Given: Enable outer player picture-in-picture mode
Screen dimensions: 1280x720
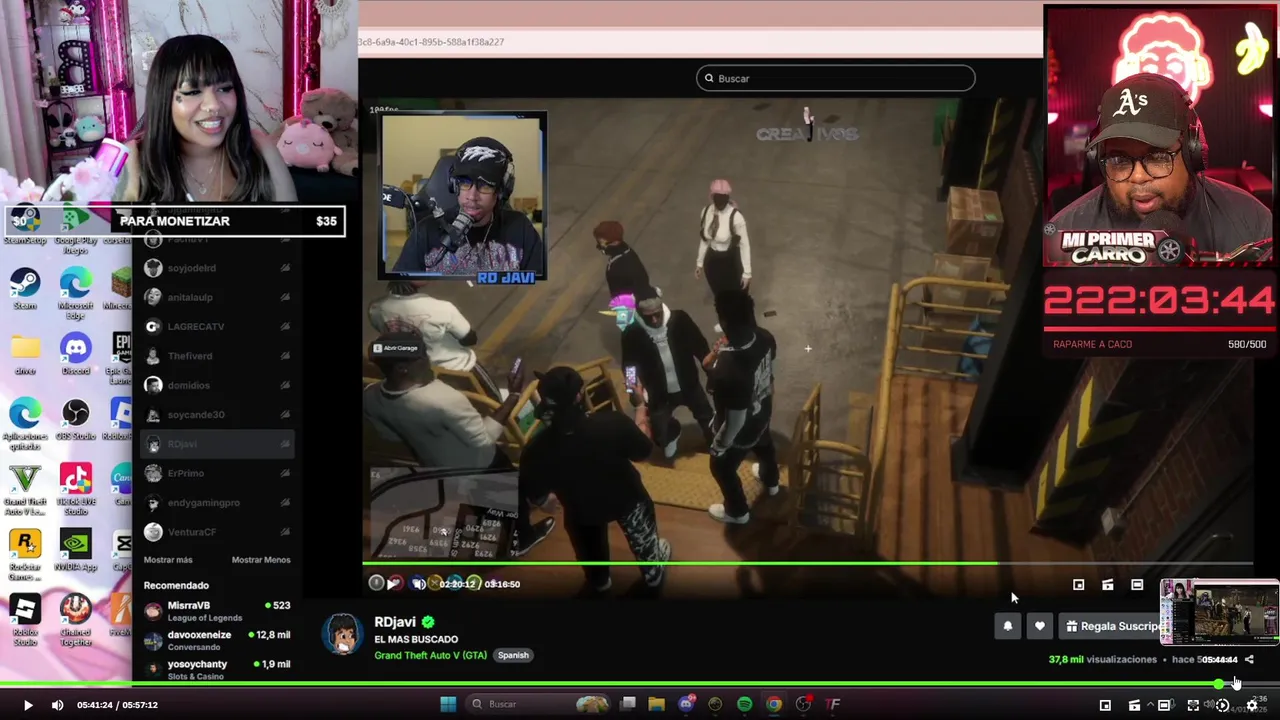Looking at the screenshot, I should [x=1105, y=705].
